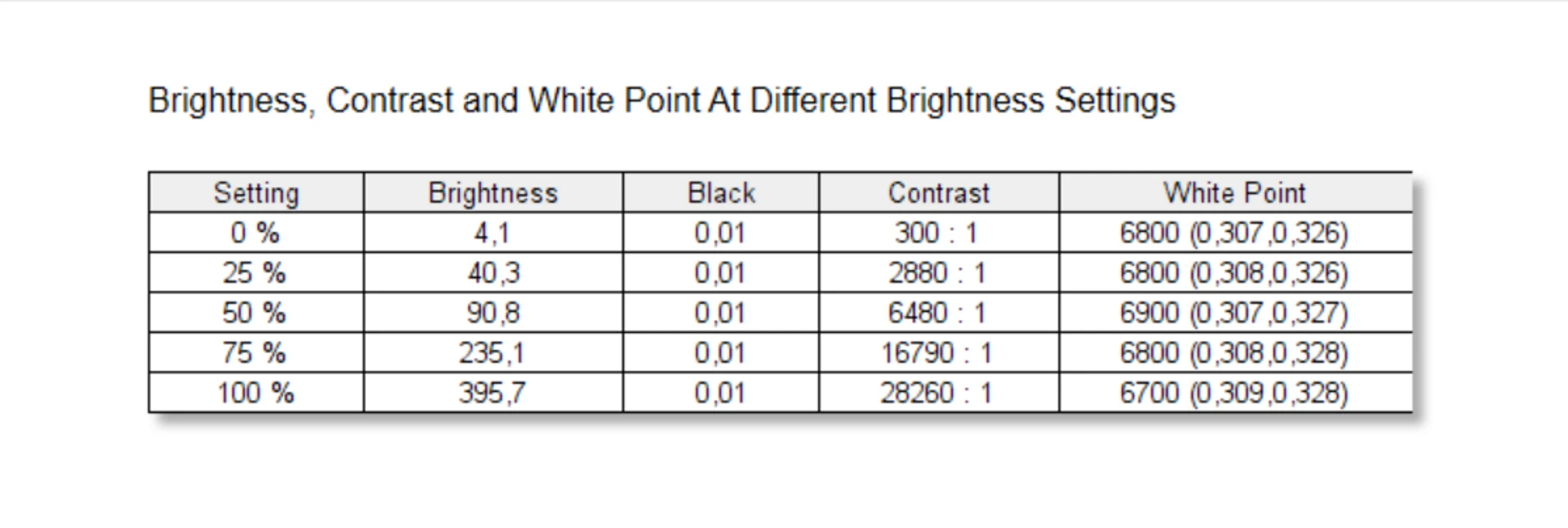
Task: Select the 25 % setting cell
Action: [256, 273]
